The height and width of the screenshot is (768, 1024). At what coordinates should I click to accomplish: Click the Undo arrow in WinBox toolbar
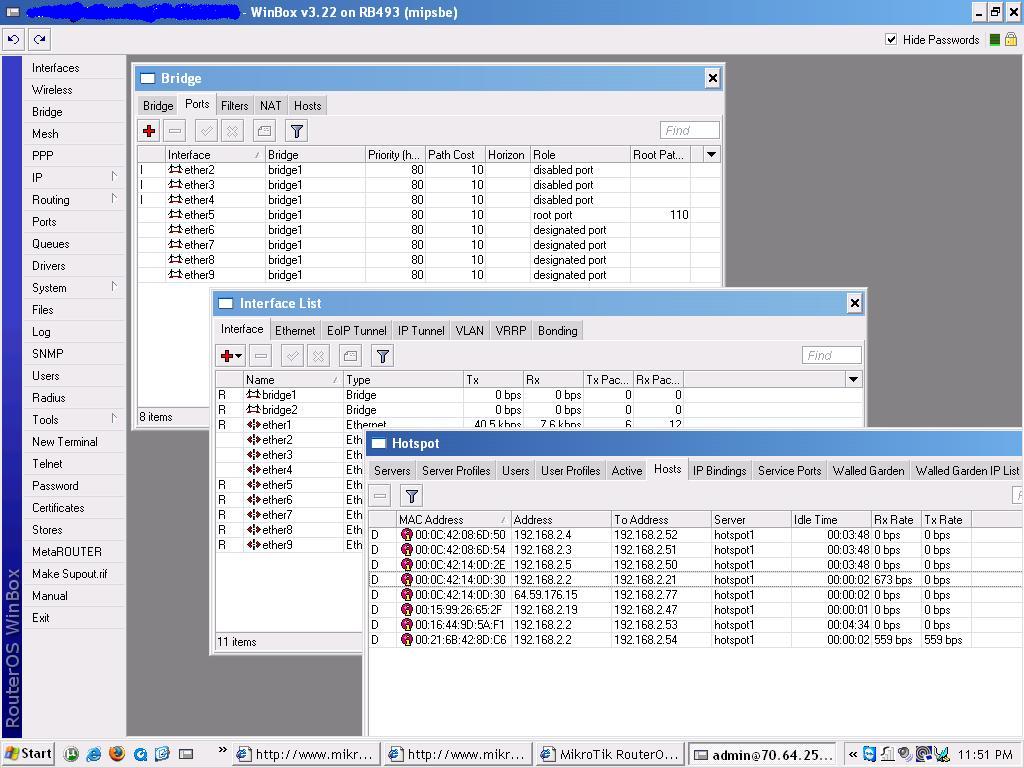[13, 39]
